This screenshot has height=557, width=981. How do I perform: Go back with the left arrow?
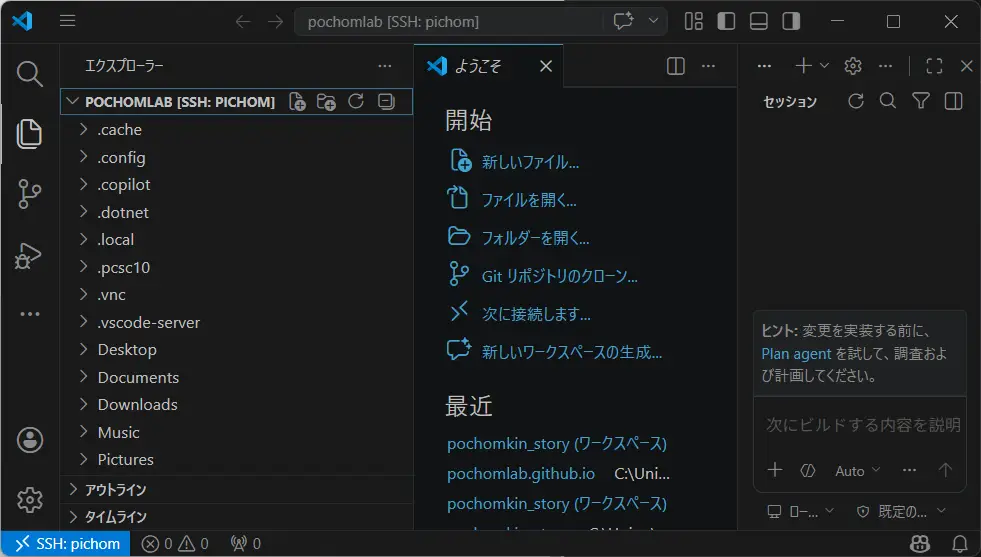tap(243, 22)
